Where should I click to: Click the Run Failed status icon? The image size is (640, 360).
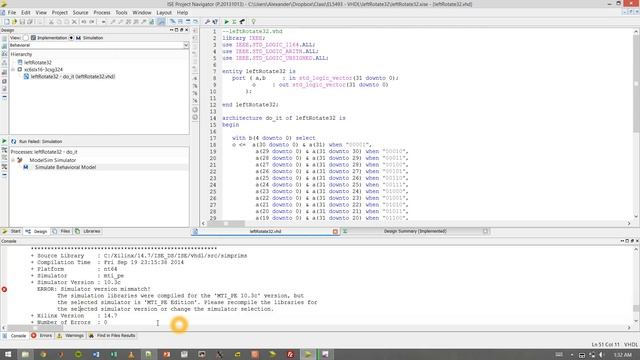(x=13, y=141)
